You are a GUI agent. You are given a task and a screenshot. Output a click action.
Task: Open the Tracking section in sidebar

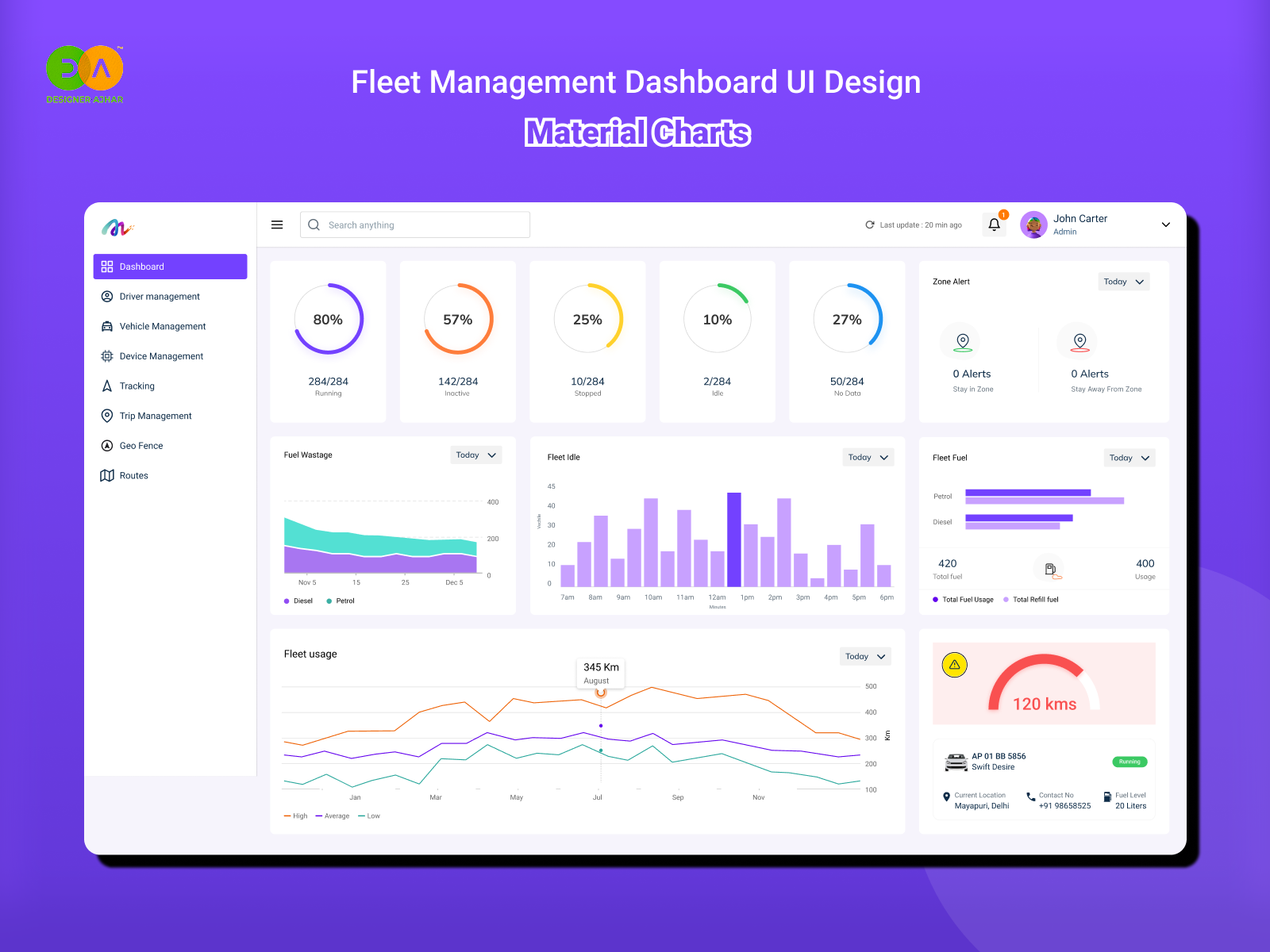(x=137, y=386)
